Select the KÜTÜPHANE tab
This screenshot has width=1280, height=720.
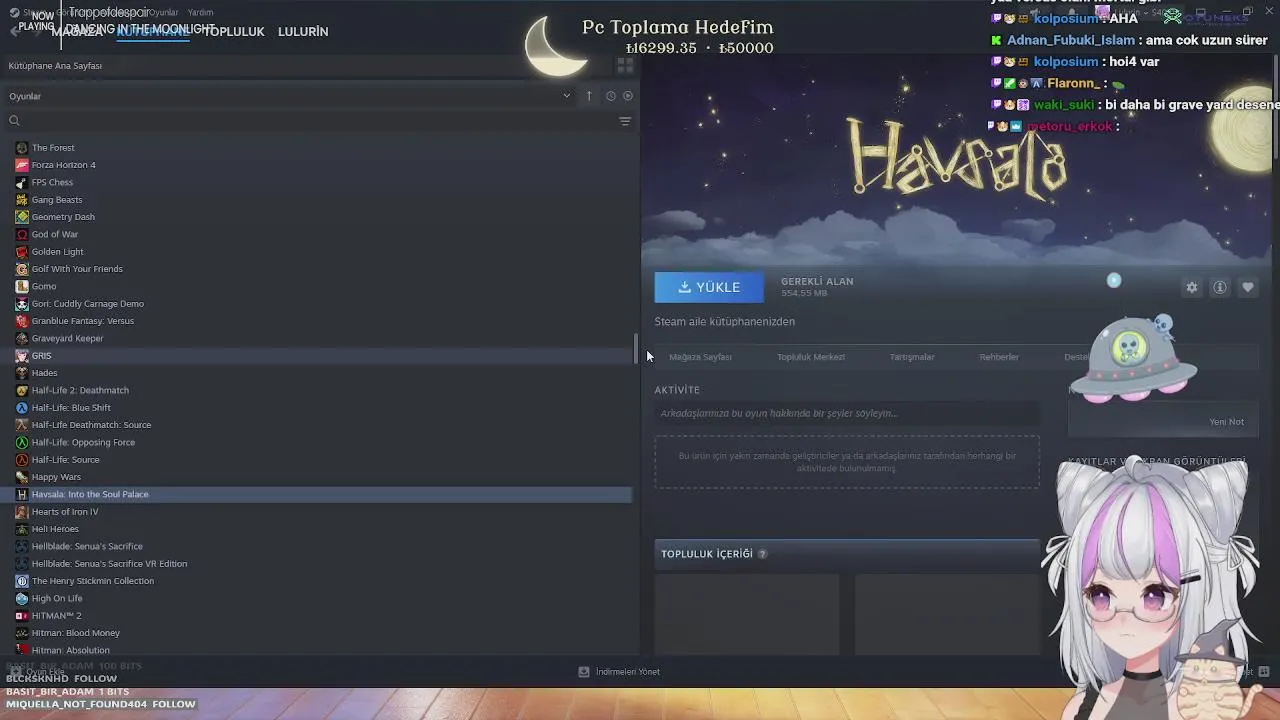click(152, 32)
